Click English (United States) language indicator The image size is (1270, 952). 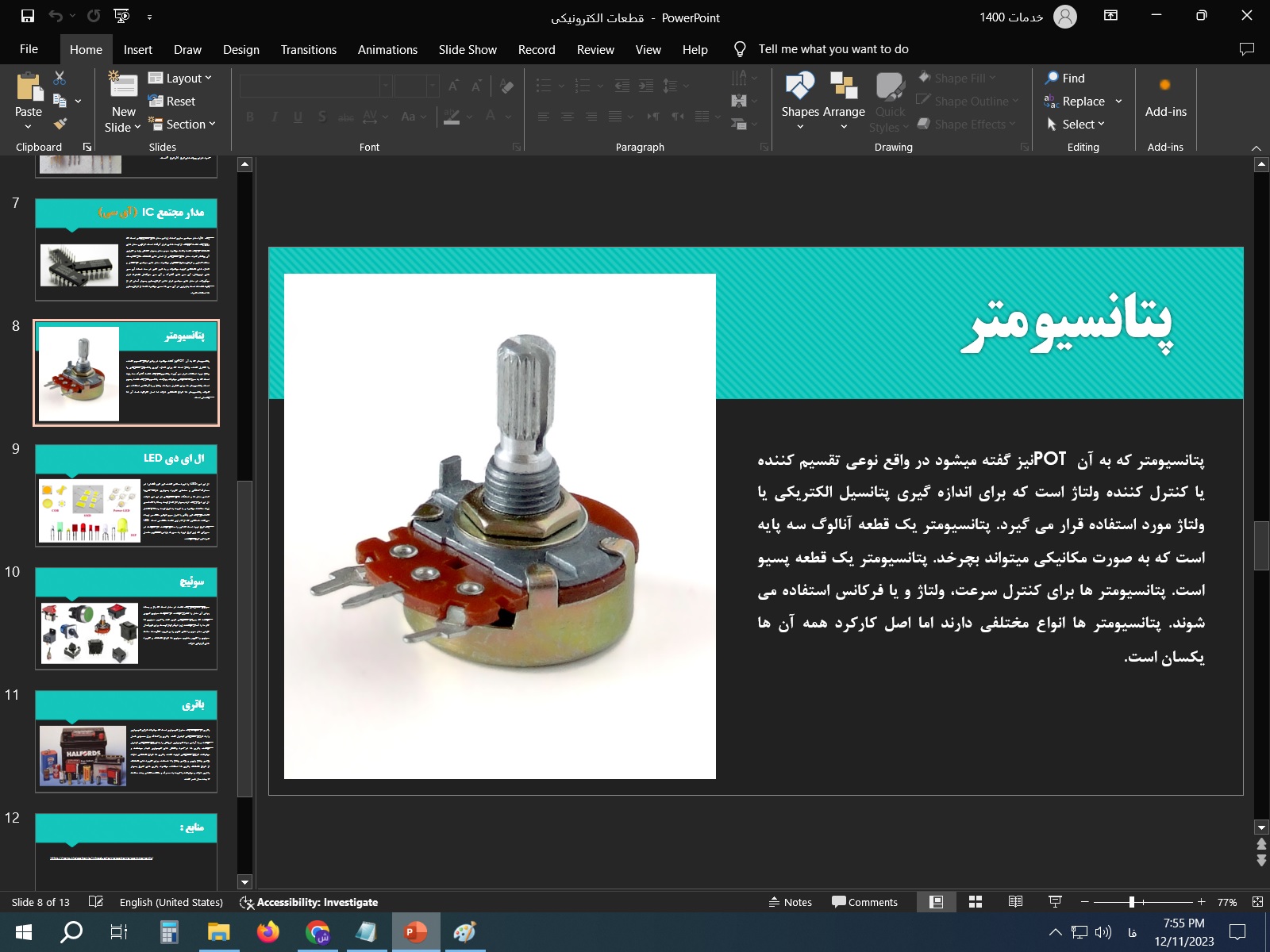171,902
